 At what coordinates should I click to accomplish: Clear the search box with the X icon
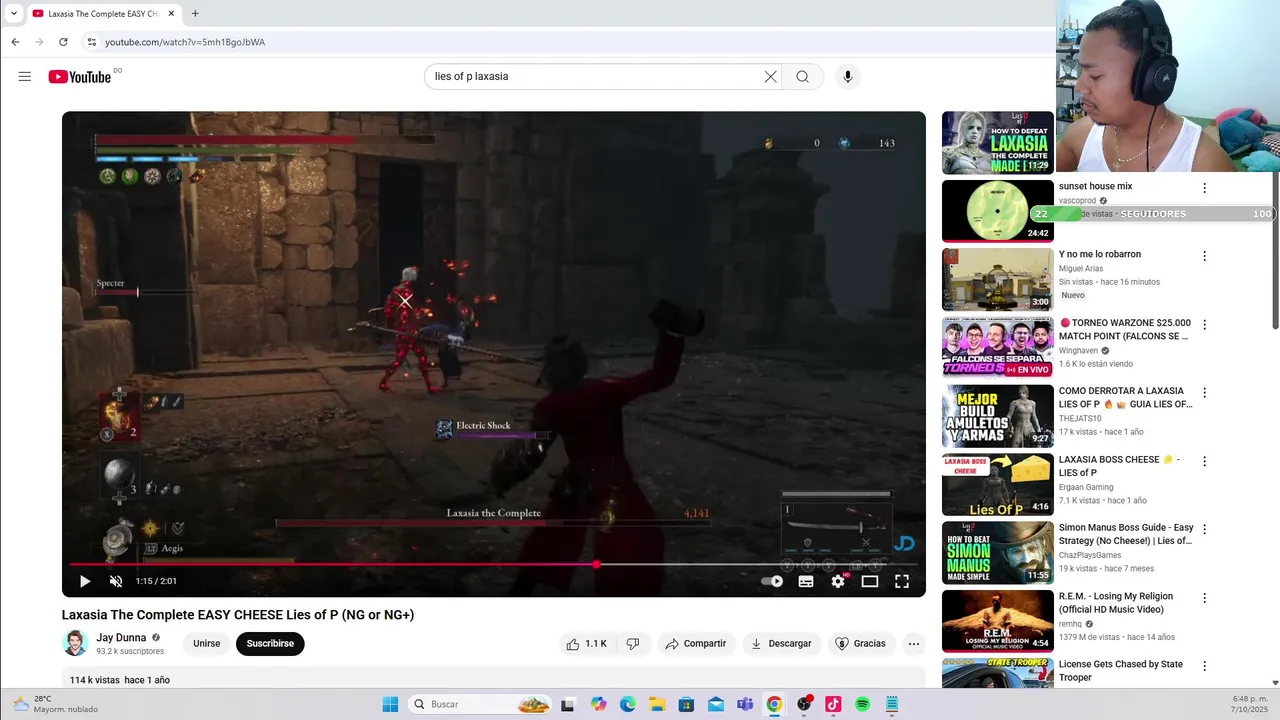(x=770, y=77)
